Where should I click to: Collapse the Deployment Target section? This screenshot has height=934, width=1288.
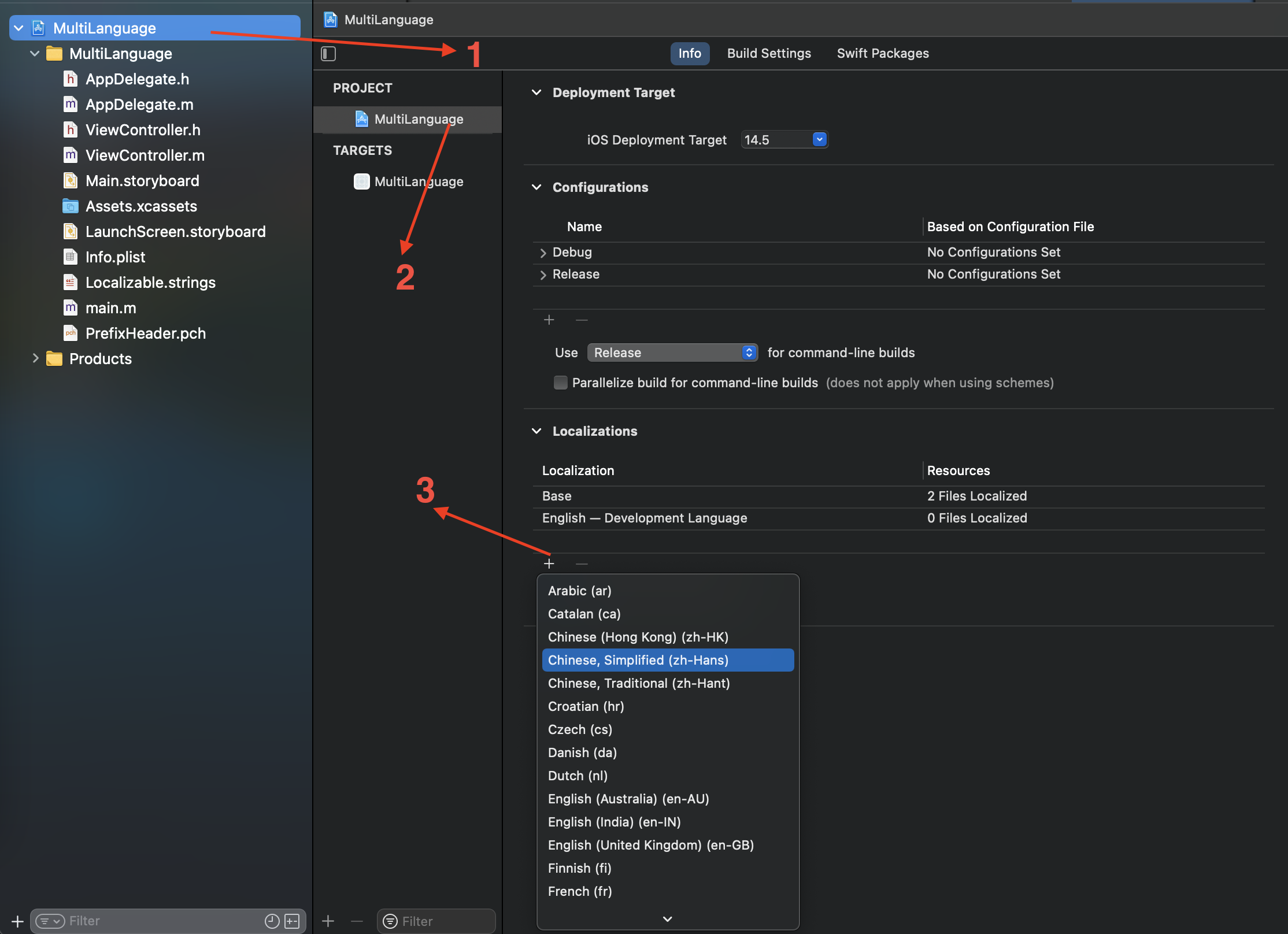pos(536,92)
